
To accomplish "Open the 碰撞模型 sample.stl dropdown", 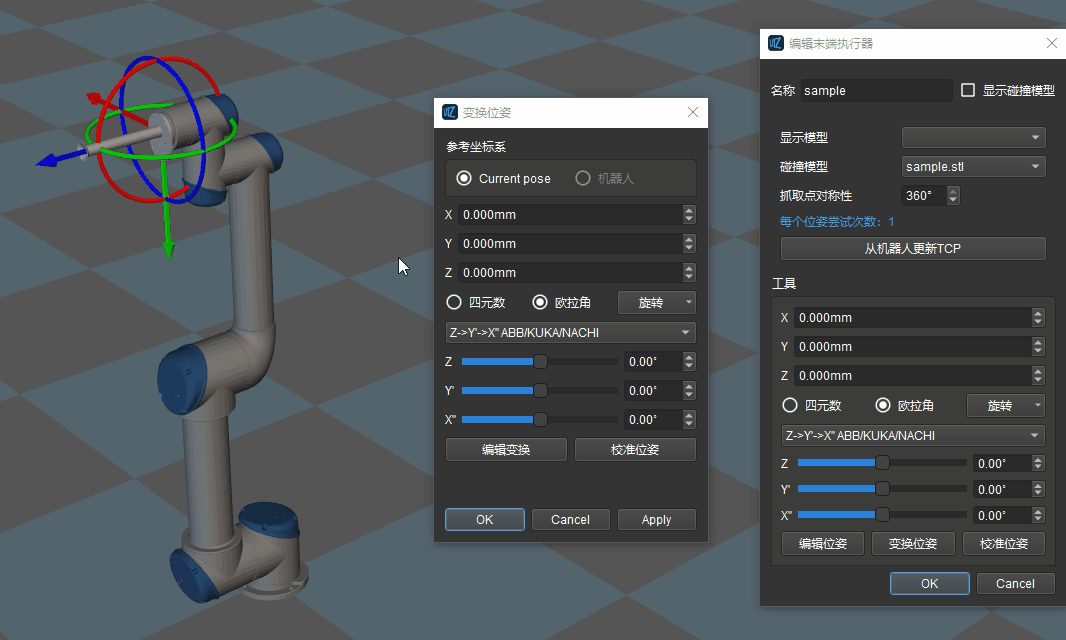I will point(973,166).
